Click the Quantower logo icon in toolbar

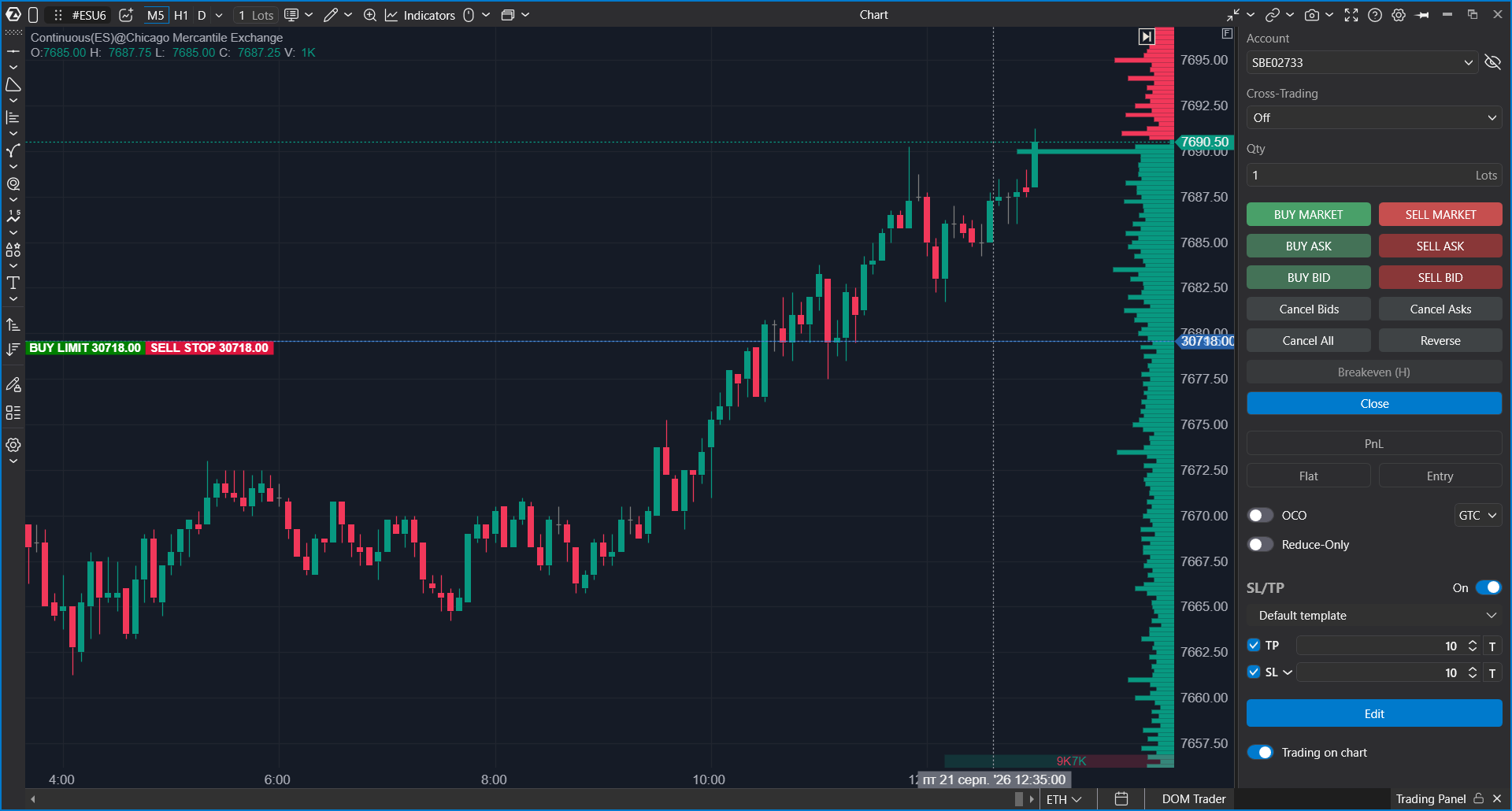tap(13, 15)
